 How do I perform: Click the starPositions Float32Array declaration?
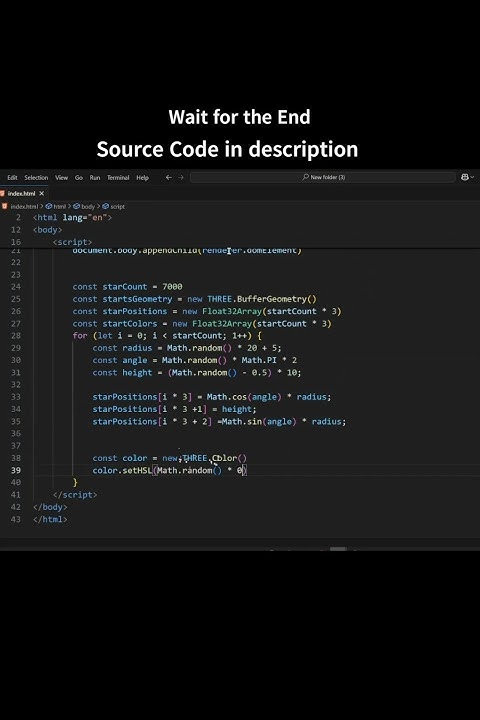point(207,311)
